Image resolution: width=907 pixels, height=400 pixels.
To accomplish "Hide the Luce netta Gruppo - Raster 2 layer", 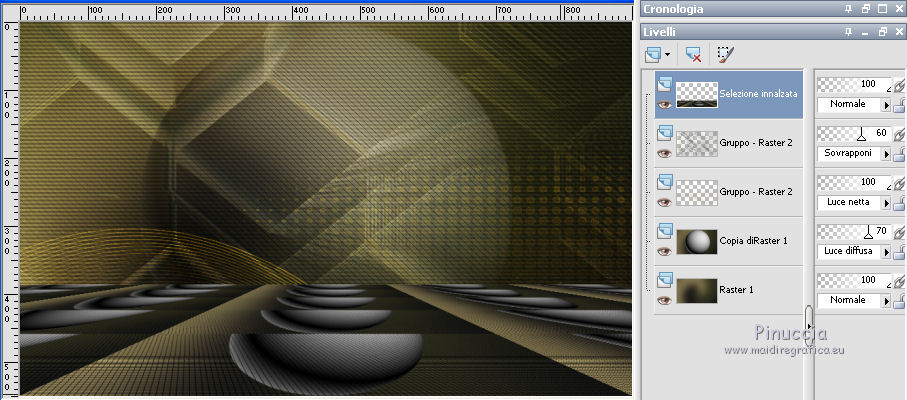I will 665,202.
